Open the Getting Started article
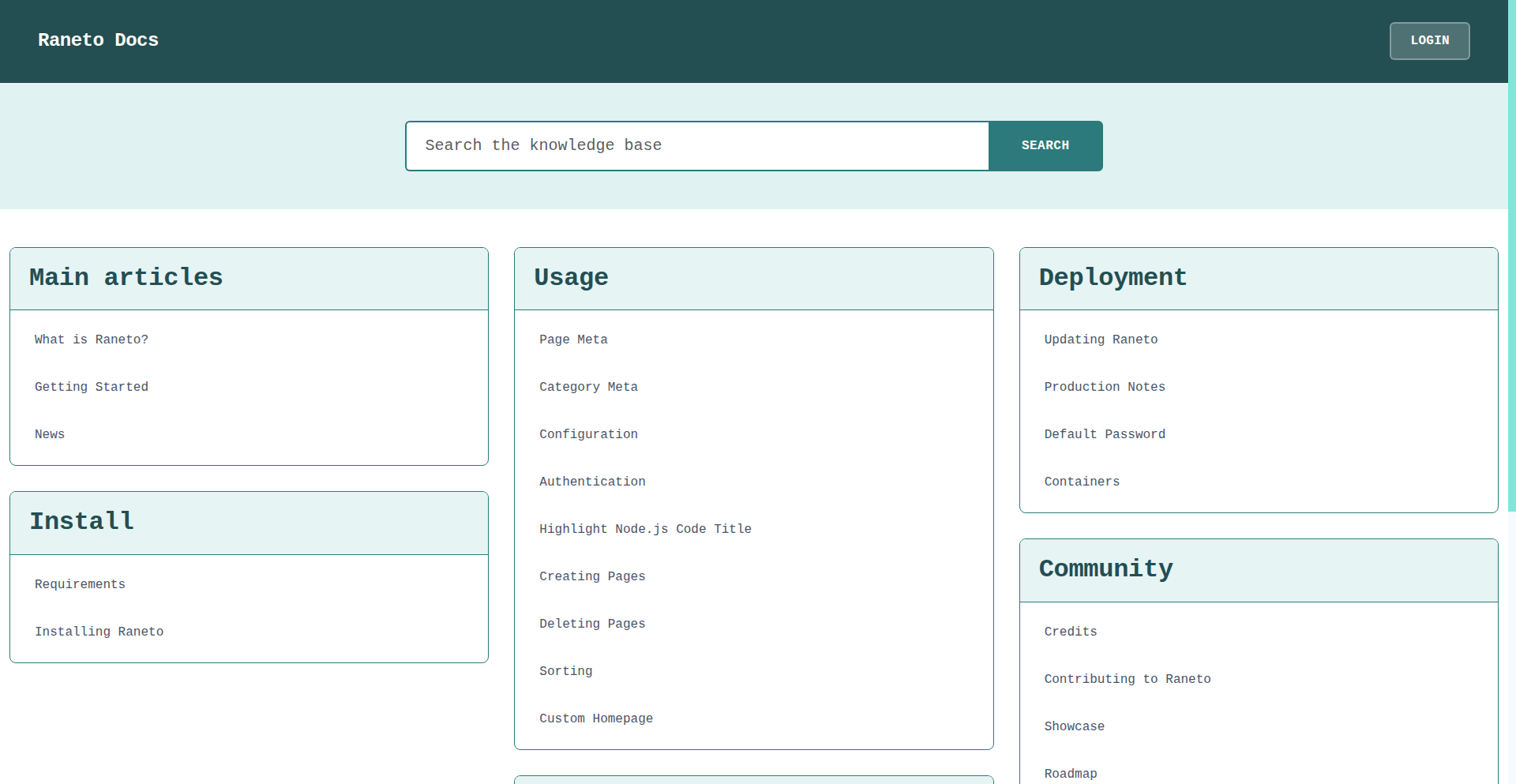This screenshot has height=784, width=1516. click(x=92, y=387)
